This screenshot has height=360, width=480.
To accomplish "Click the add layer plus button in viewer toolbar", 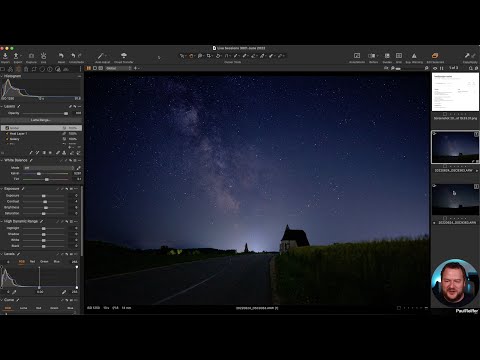I will [x=135, y=68].
